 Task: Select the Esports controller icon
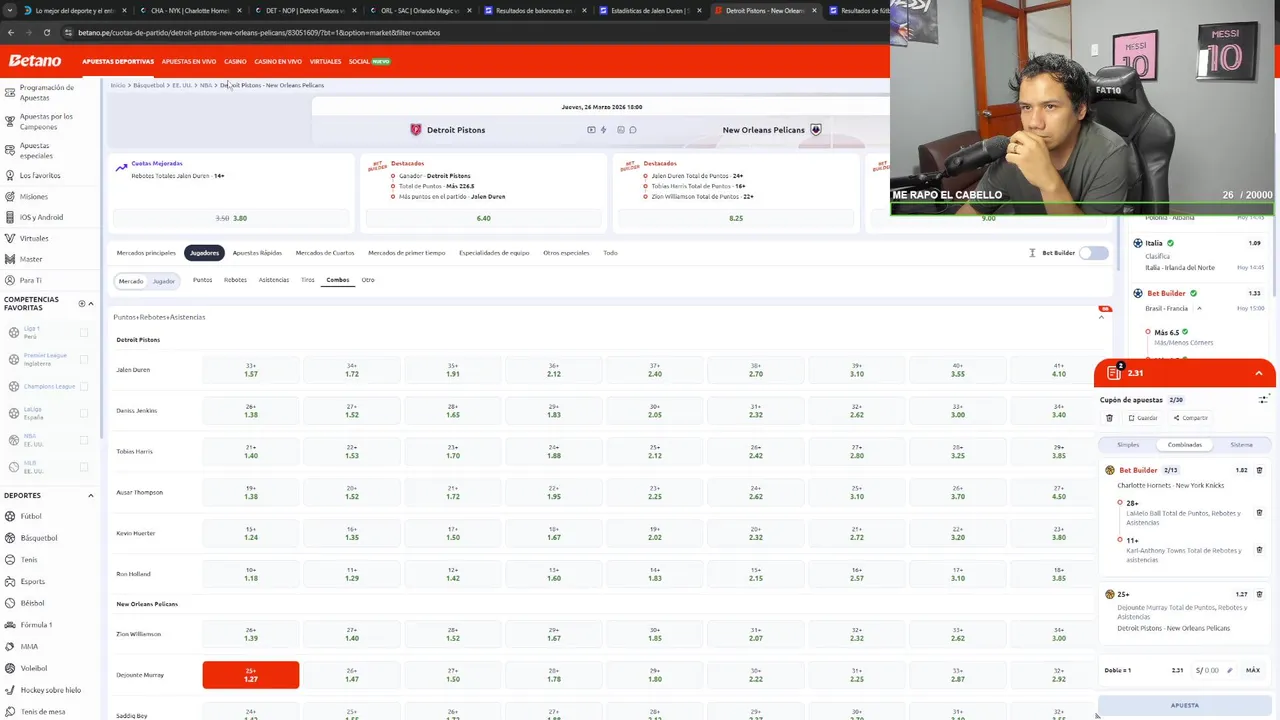click(x=10, y=581)
